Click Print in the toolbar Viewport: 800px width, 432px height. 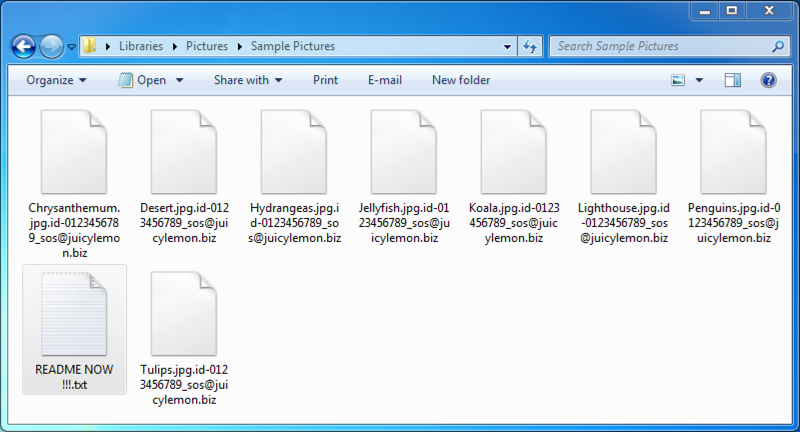(325, 80)
